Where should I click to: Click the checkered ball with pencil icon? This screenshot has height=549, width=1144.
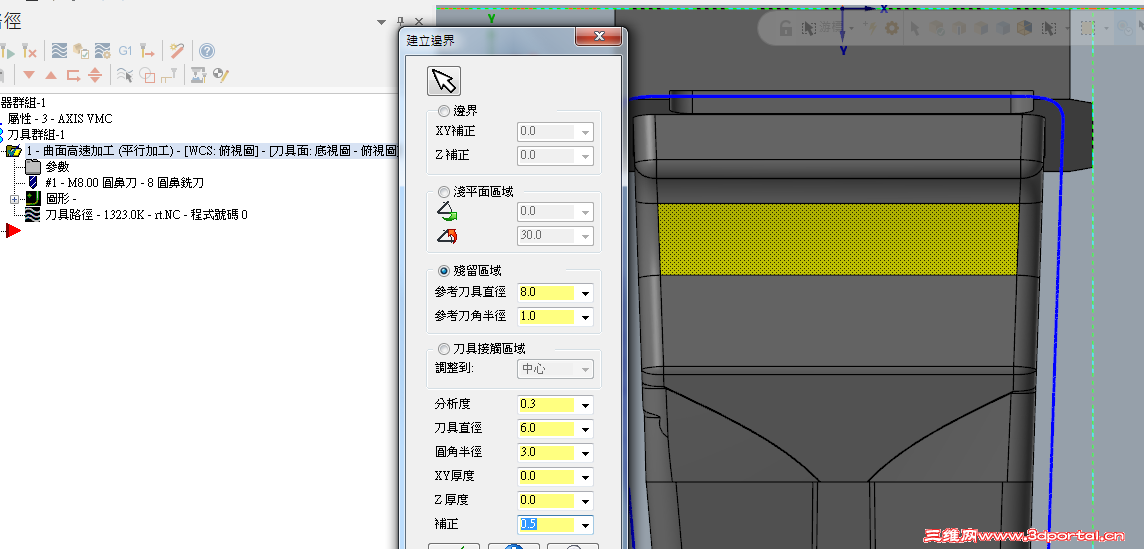tap(221, 74)
